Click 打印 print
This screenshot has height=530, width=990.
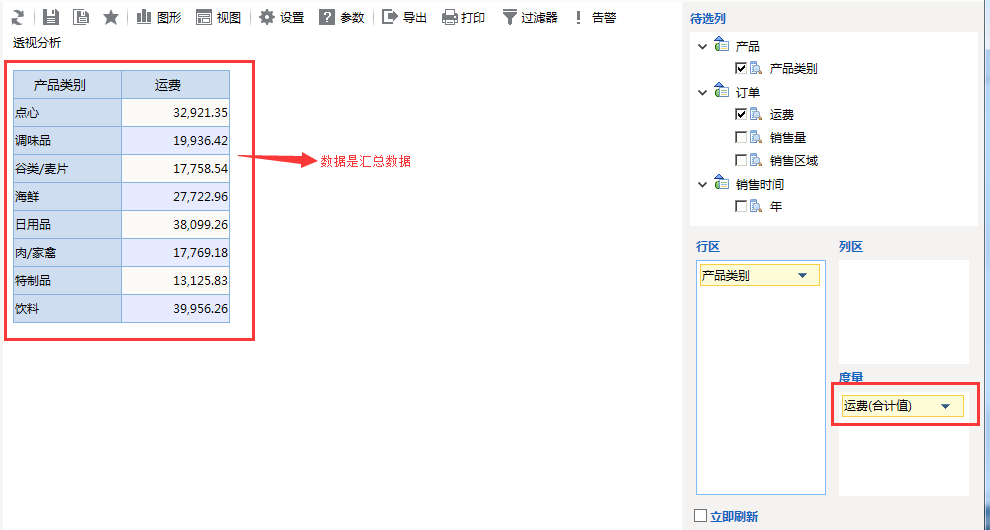463,17
